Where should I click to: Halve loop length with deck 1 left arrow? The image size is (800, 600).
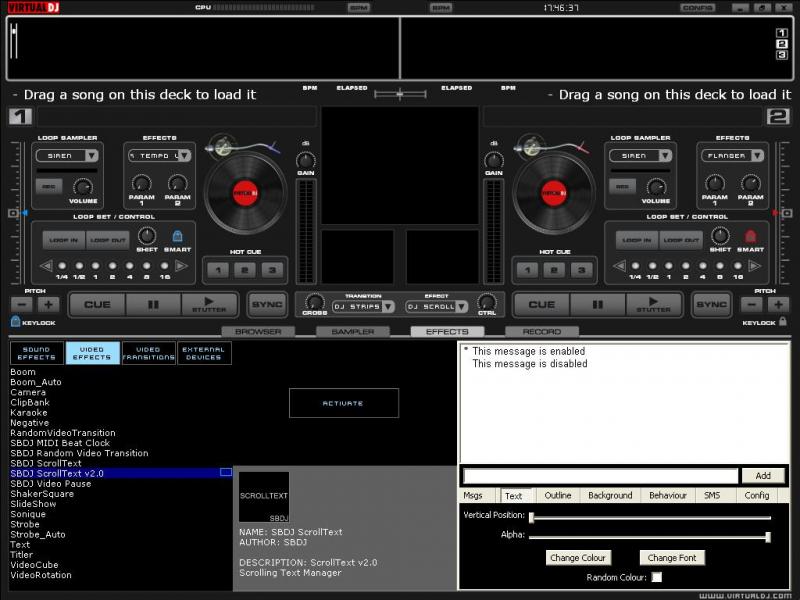pyautogui.click(x=46, y=266)
